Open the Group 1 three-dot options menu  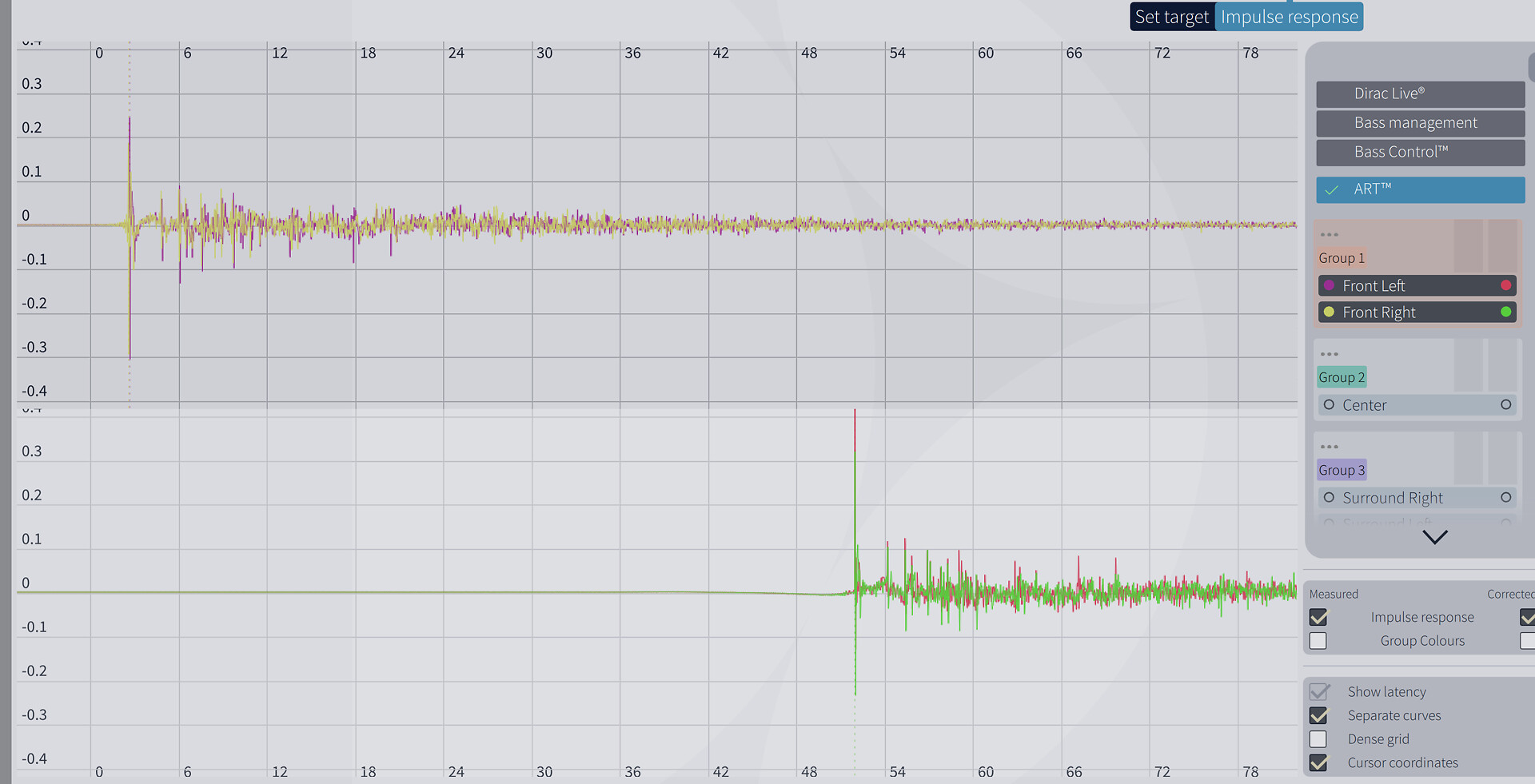[1330, 235]
